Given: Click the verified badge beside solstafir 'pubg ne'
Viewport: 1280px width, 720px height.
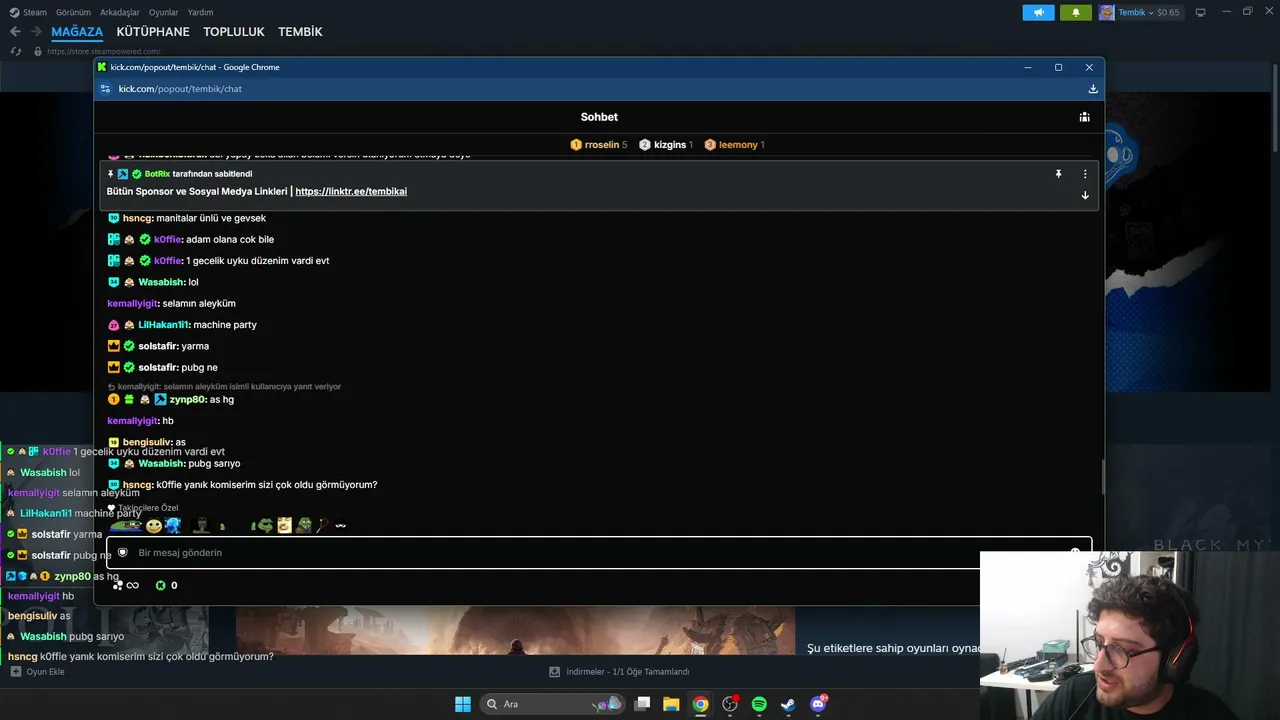Looking at the screenshot, I should (129, 368).
